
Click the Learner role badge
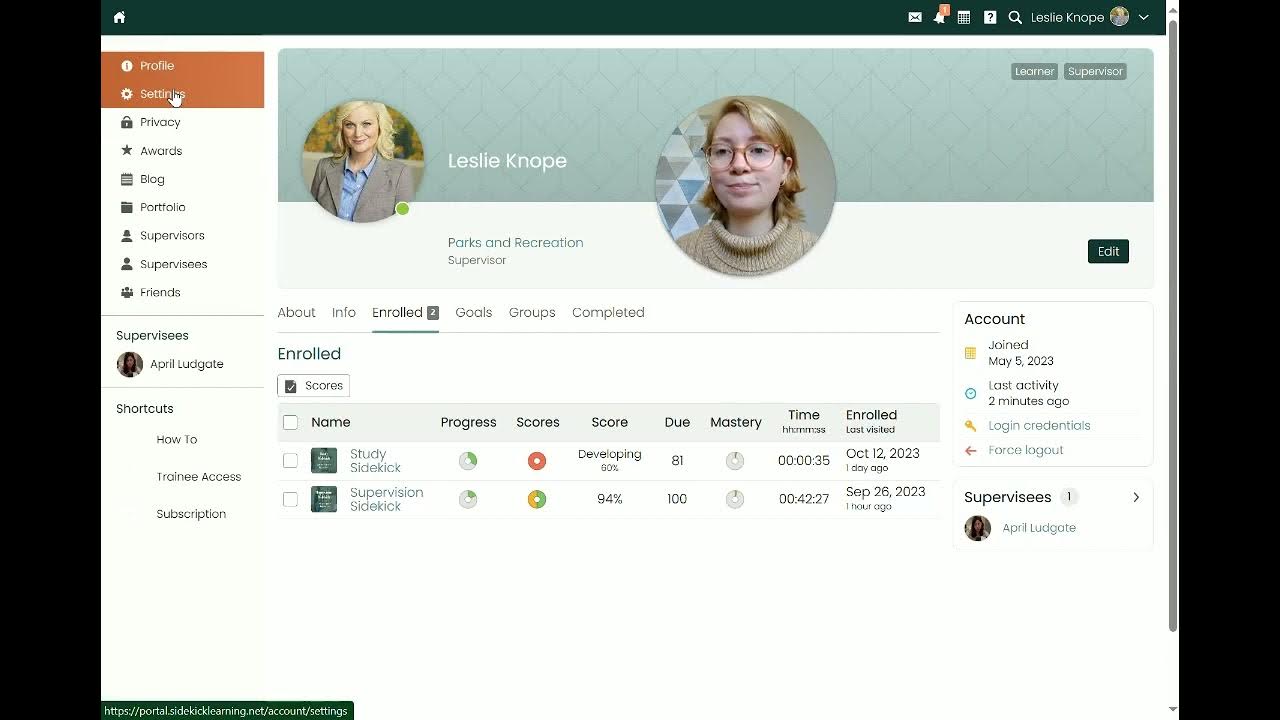point(1034,71)
